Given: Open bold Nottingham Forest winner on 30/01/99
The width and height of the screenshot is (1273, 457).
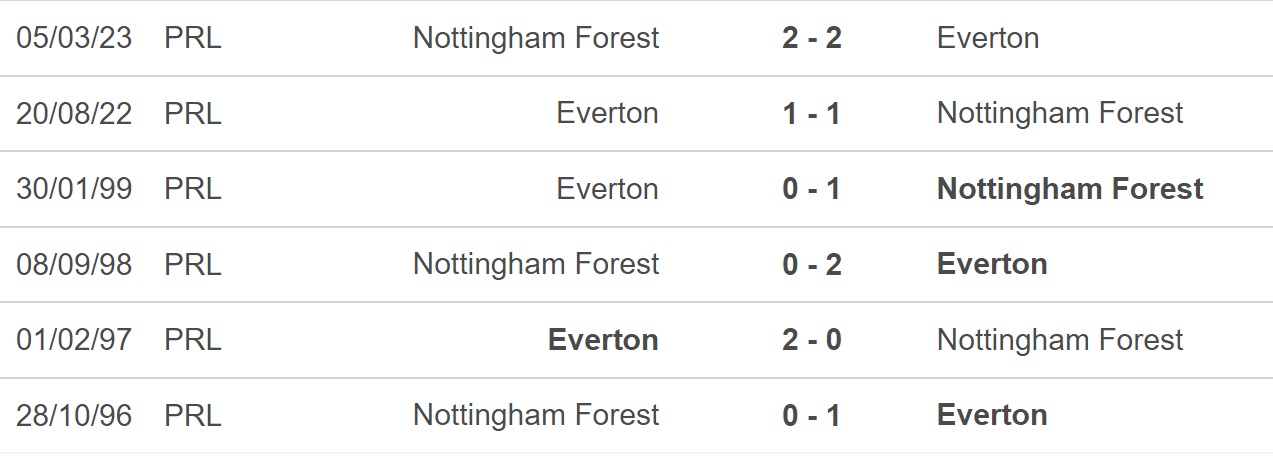Looking at the screenshot, I should [x=1070, y=189].
